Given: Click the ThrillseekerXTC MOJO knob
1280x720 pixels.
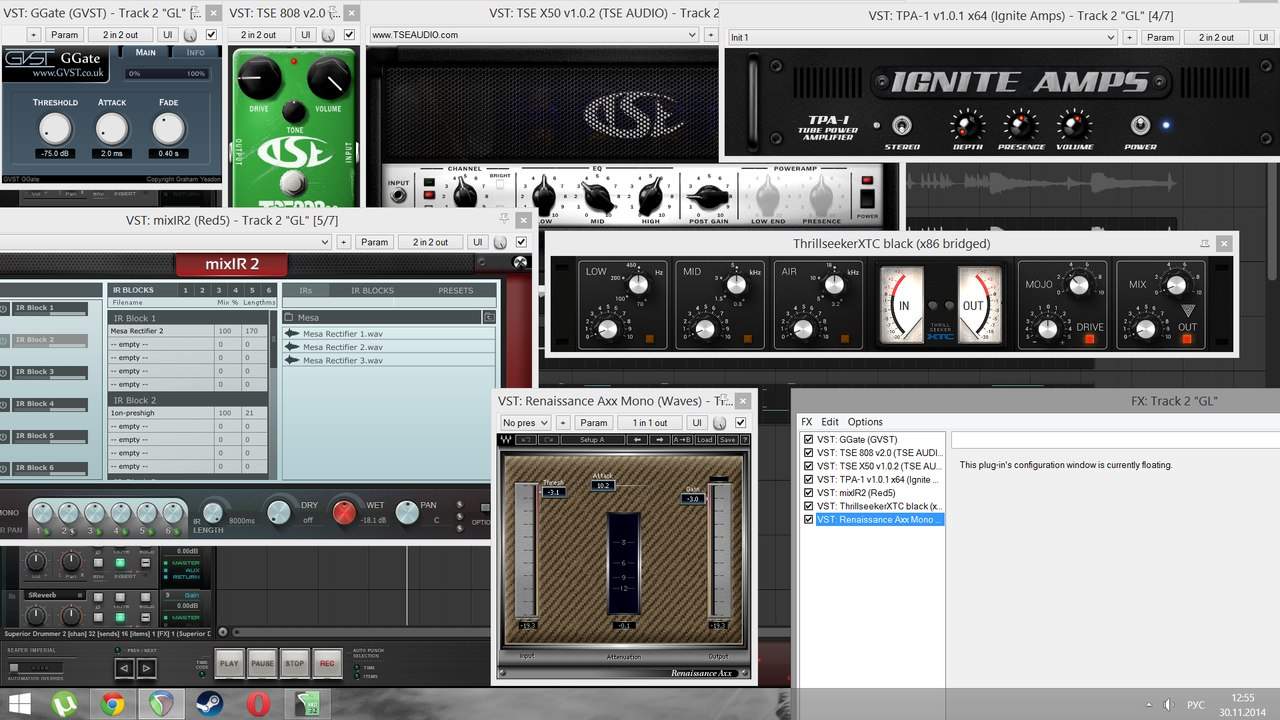Looking at the screenshot, I should click(1078, 285).
